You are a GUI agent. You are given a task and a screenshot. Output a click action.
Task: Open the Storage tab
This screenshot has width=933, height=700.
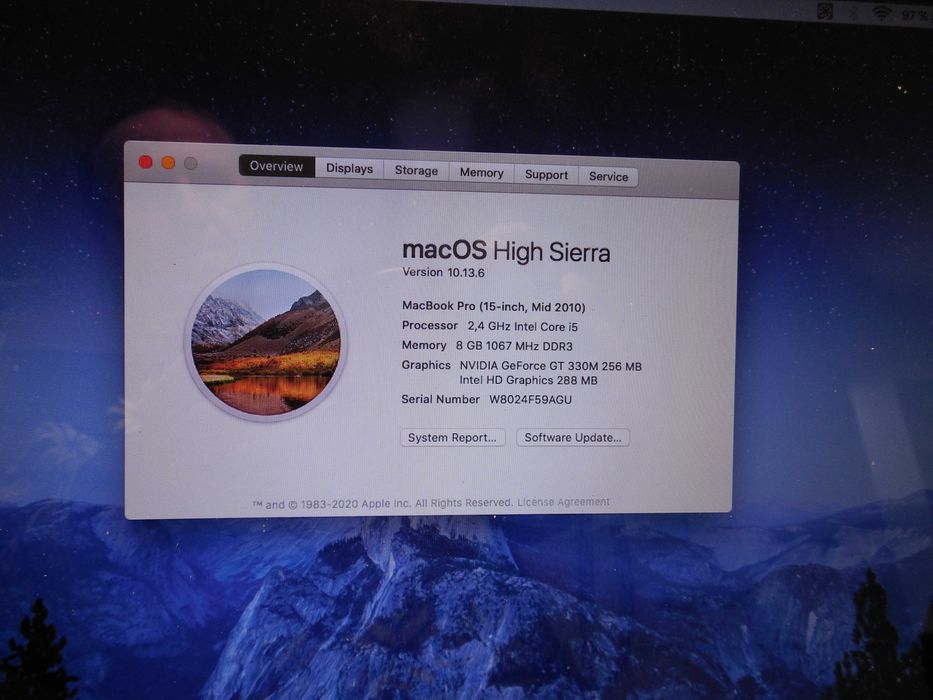click(417, 170)
